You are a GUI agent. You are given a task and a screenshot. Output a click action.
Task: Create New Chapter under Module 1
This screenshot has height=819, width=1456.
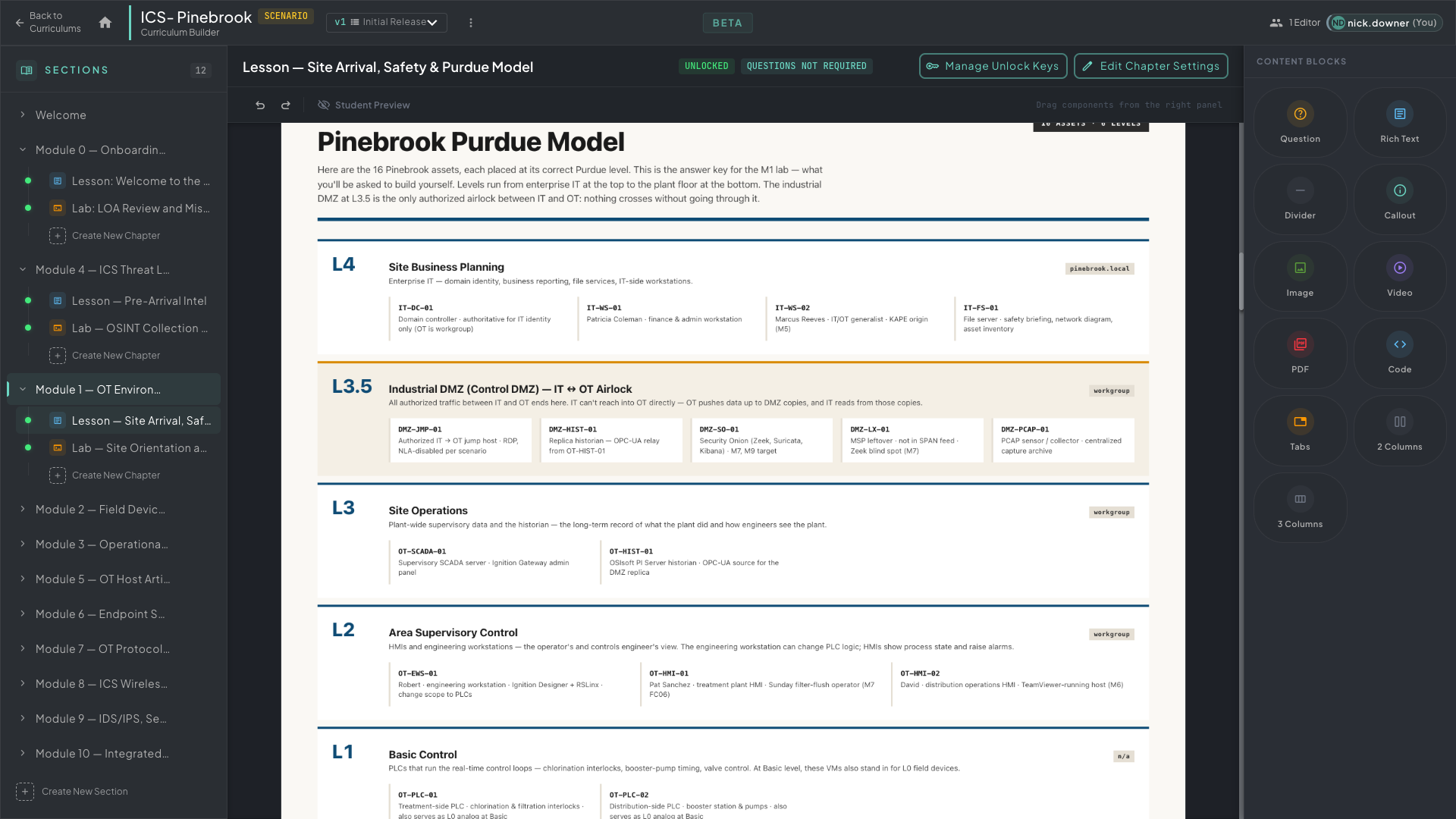point(105,475)
